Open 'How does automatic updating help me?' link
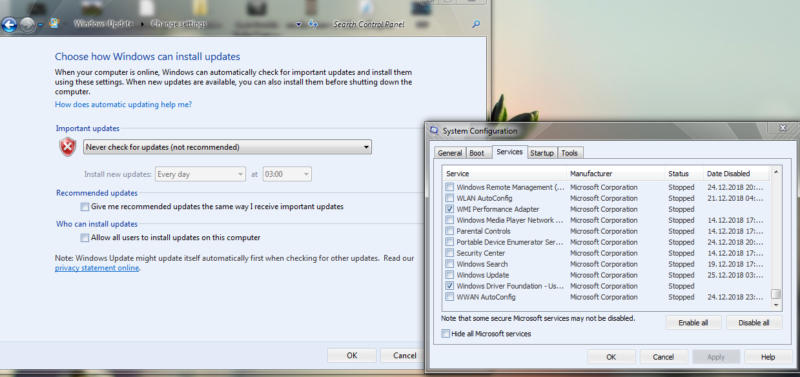This screenshot has height=377, width=800. coord(123,105)
